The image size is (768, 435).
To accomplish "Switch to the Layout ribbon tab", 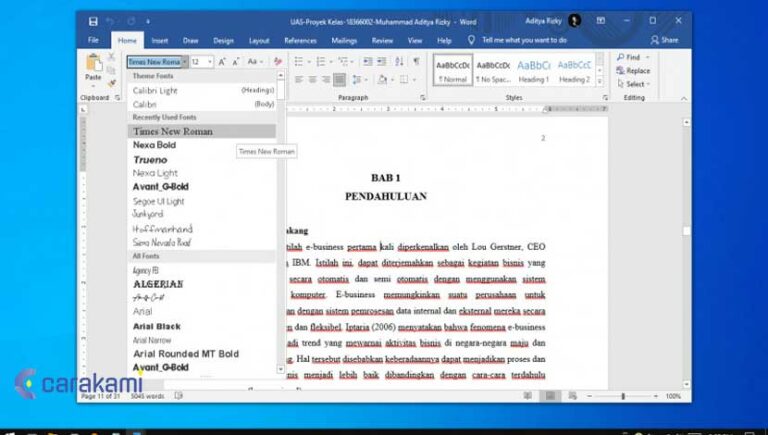I will point(259,40).
